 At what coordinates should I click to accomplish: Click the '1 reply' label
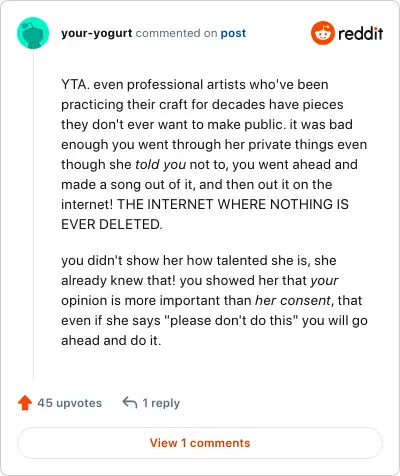click(x=161, y=403)
